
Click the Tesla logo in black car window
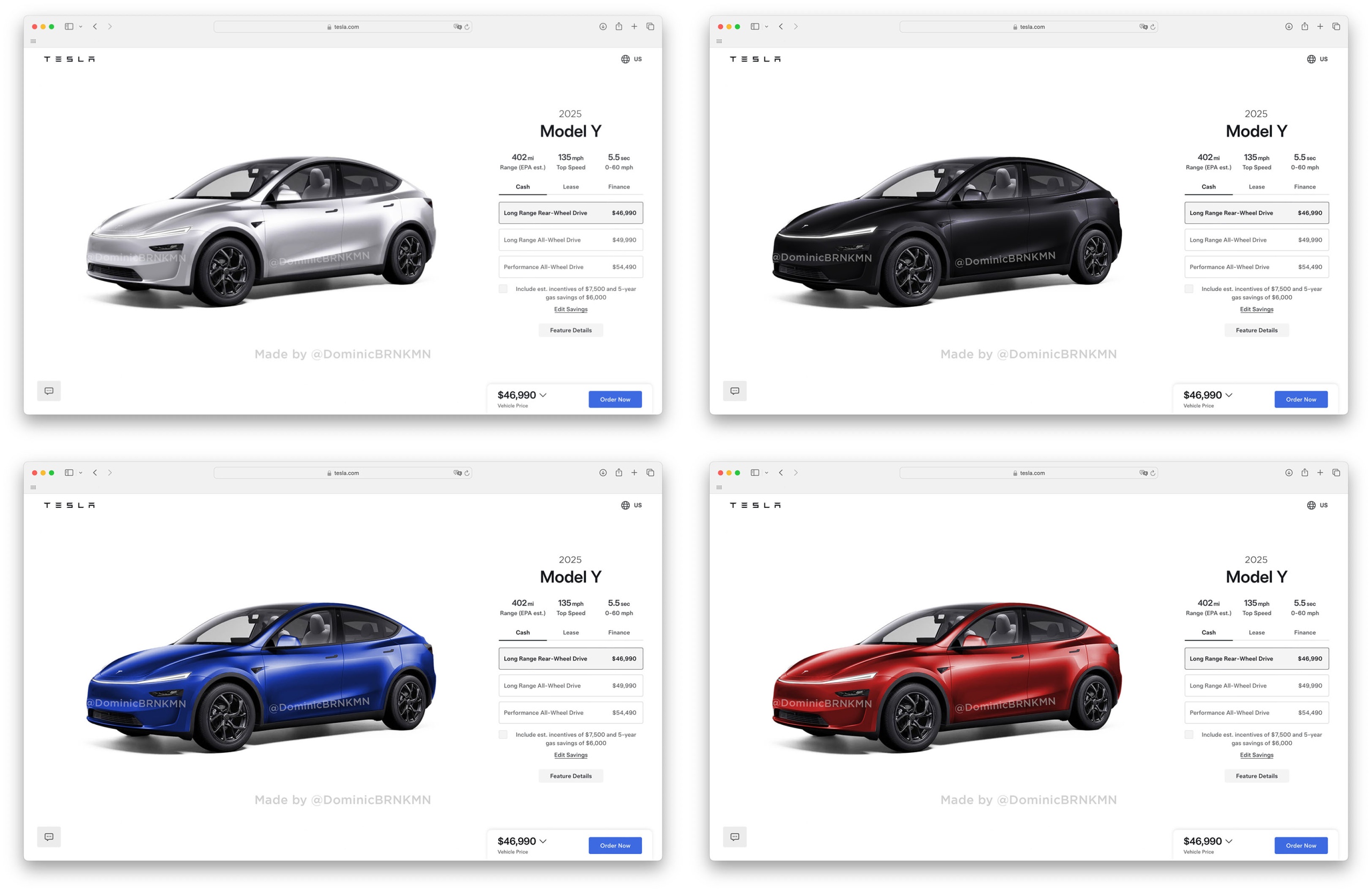click(x=755, y=59)
